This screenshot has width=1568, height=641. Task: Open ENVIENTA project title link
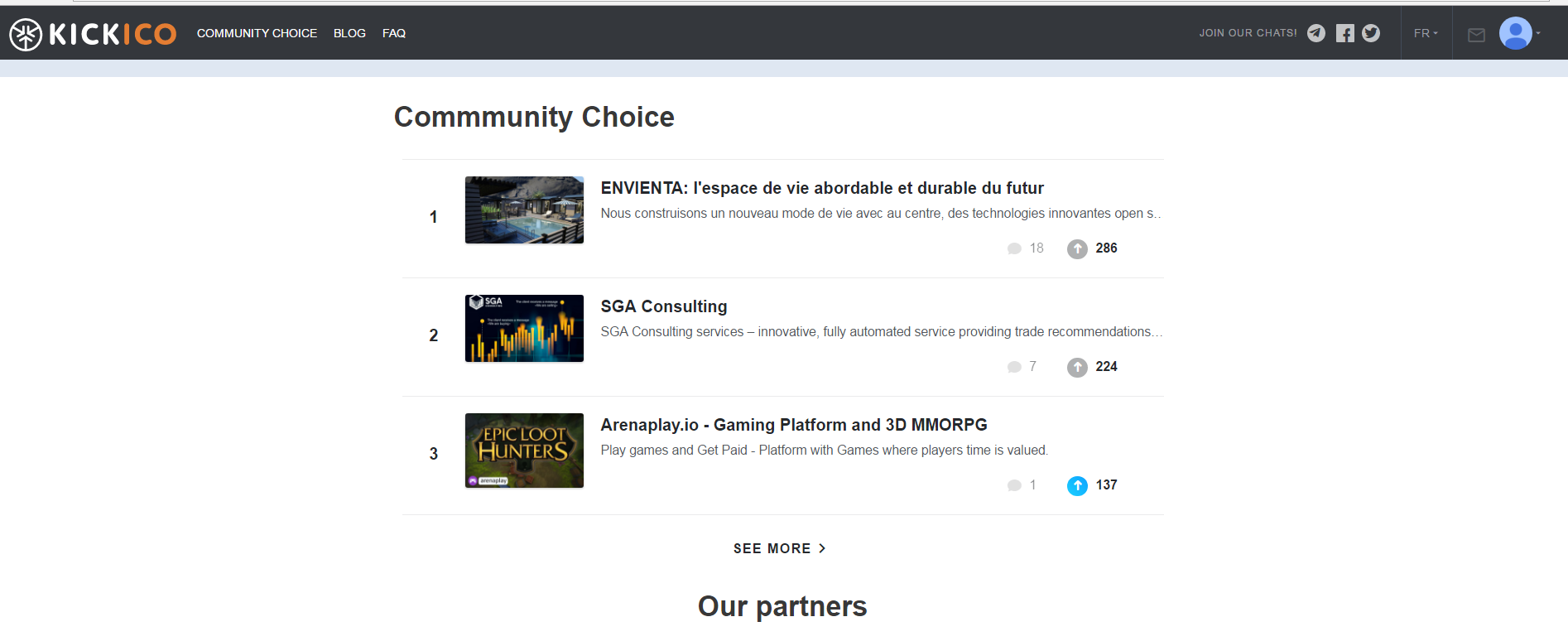point(822,188)
